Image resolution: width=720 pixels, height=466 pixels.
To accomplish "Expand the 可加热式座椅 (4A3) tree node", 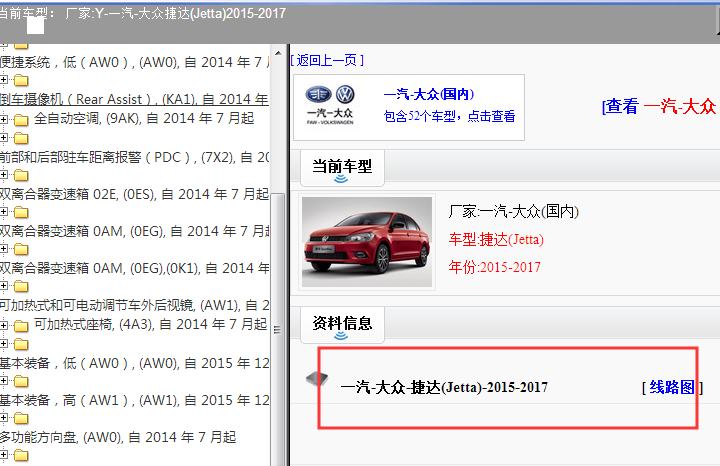I will [x=4, y=325].
